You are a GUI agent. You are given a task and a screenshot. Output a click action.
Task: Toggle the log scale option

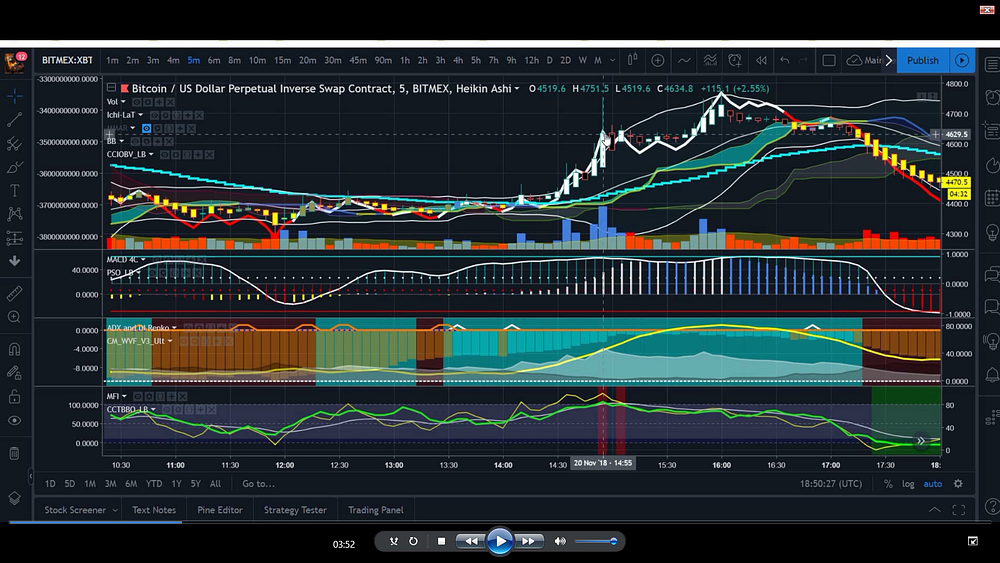(x=908, y=484)
